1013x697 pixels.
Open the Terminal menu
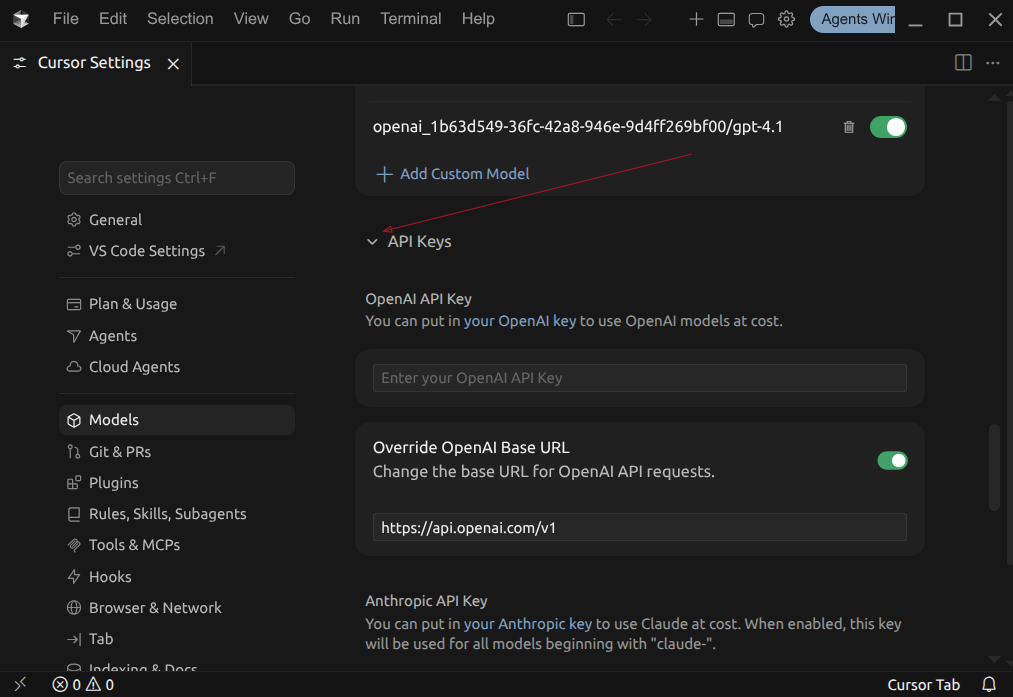click(x=411, y=19)
